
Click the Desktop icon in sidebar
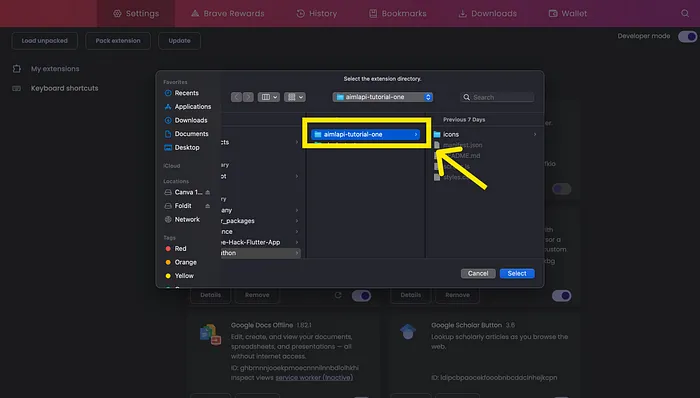[x=168, y=147]
